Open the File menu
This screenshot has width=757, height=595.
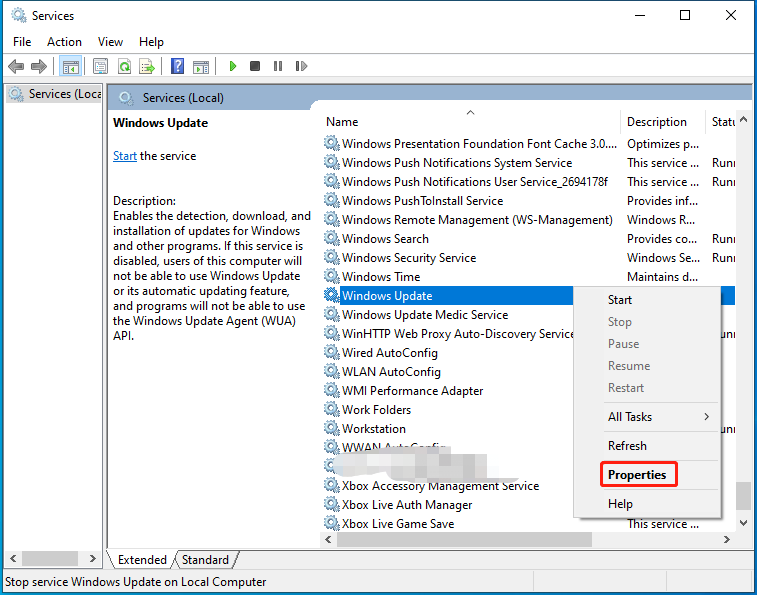point(22,42)
